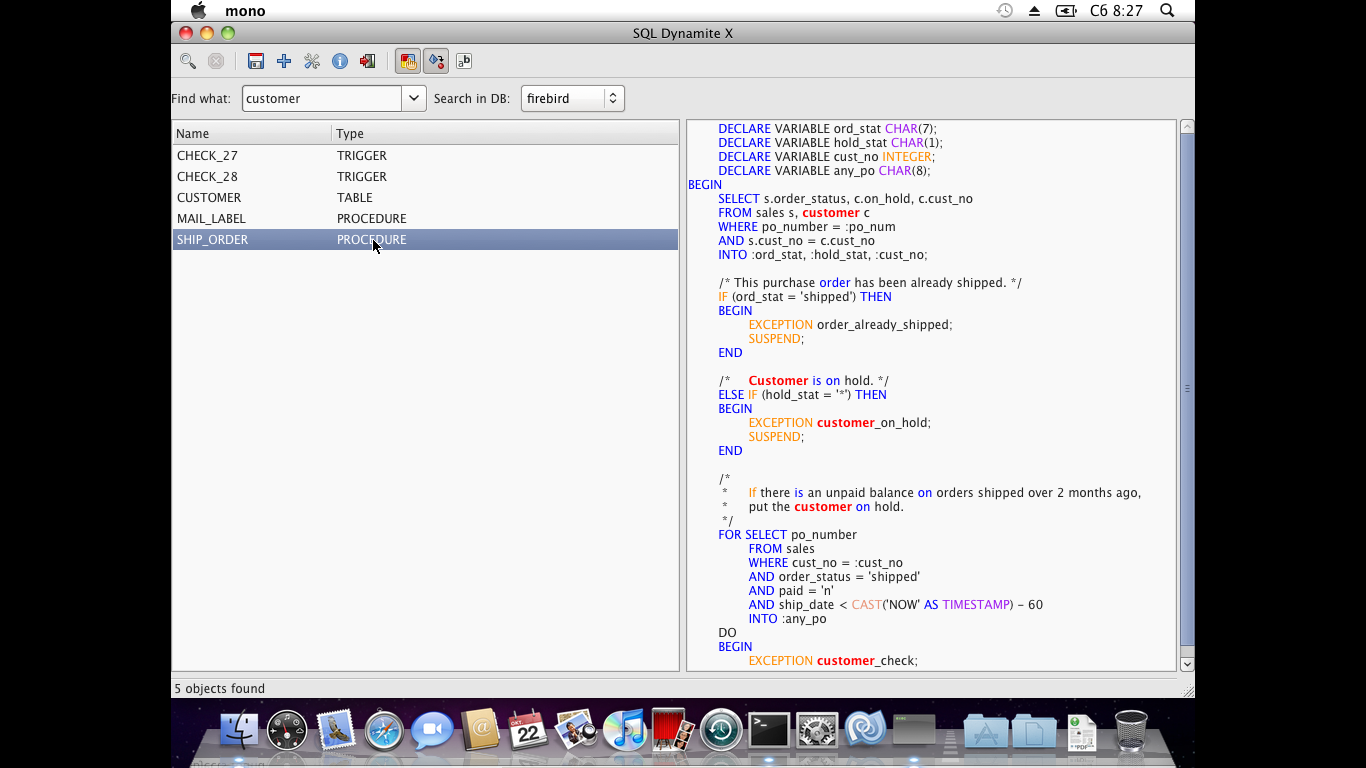
Task: Open Terminal from the dock
Action: pyautogui.click(x=769, y=731)
